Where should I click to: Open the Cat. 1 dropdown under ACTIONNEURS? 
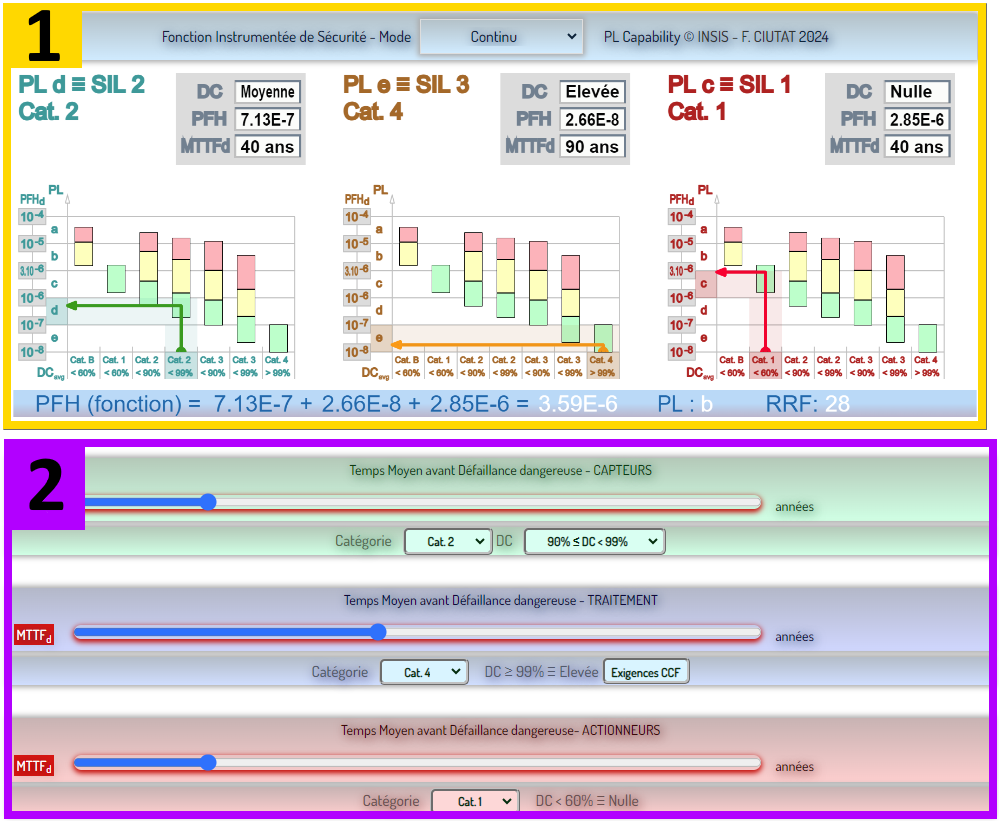[474, 801]
